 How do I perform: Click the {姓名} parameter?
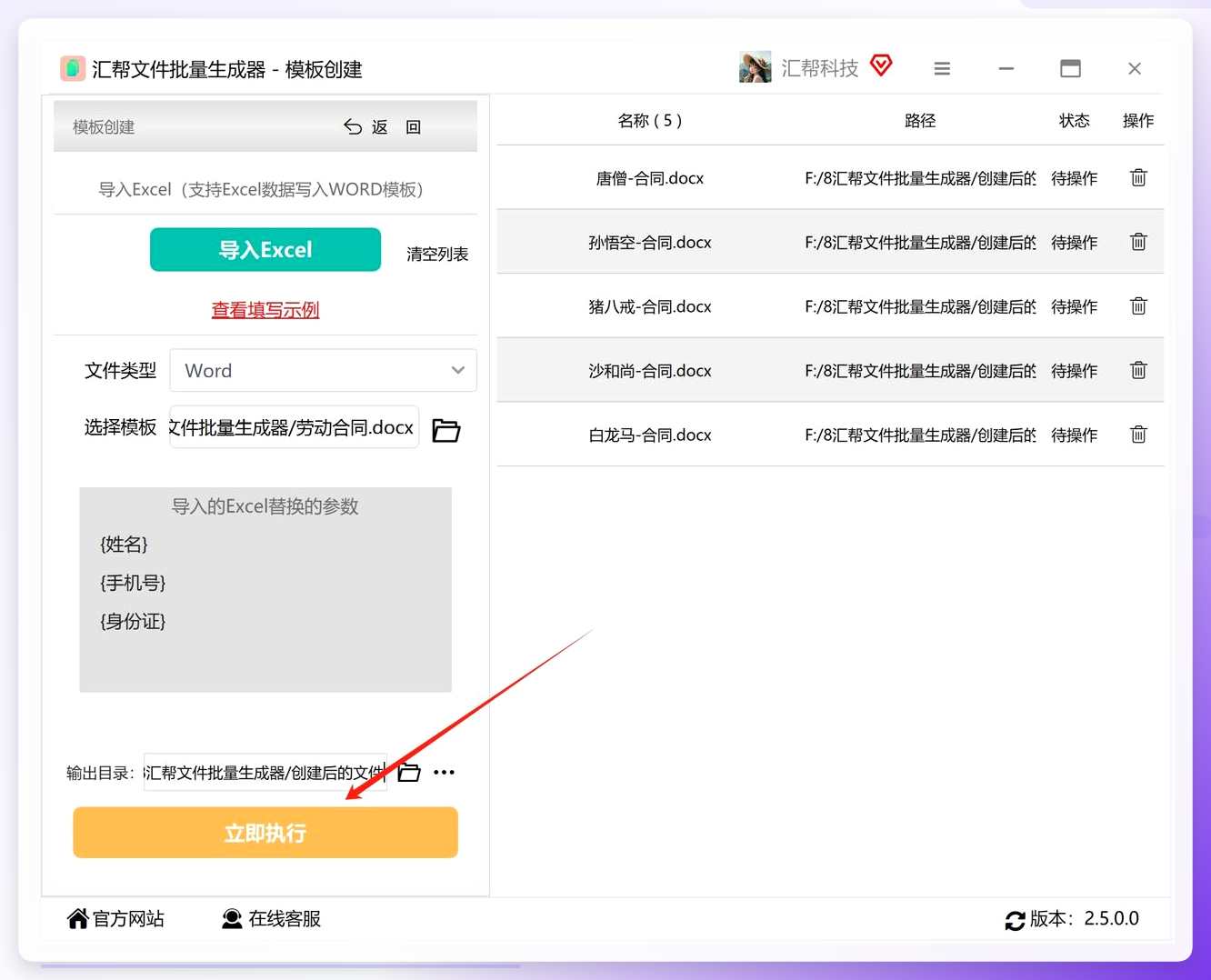coord(124,545)
